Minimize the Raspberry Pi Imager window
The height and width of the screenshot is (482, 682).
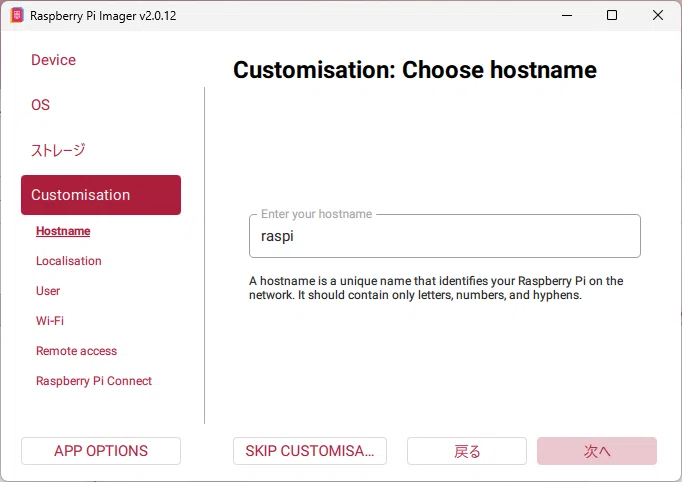(x=567, y=16)
